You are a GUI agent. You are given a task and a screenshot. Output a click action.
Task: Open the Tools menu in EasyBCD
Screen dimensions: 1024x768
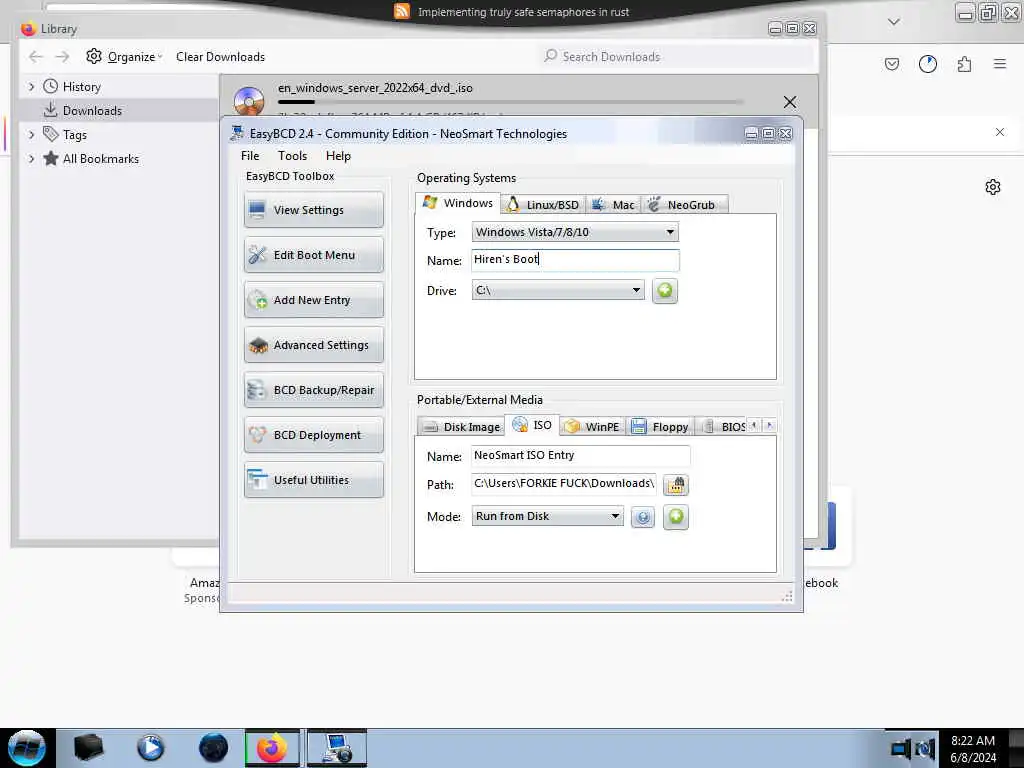292,155
